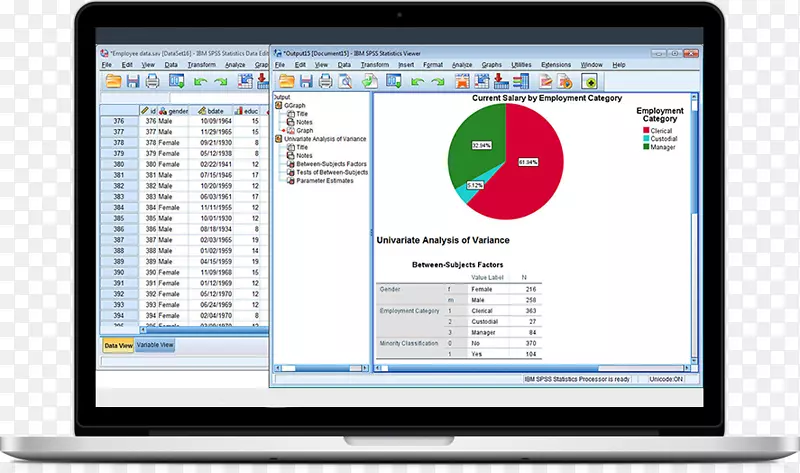The image size is (800, 473).
Task: Click gender column header in Data Editor
Action: (173, 111)
